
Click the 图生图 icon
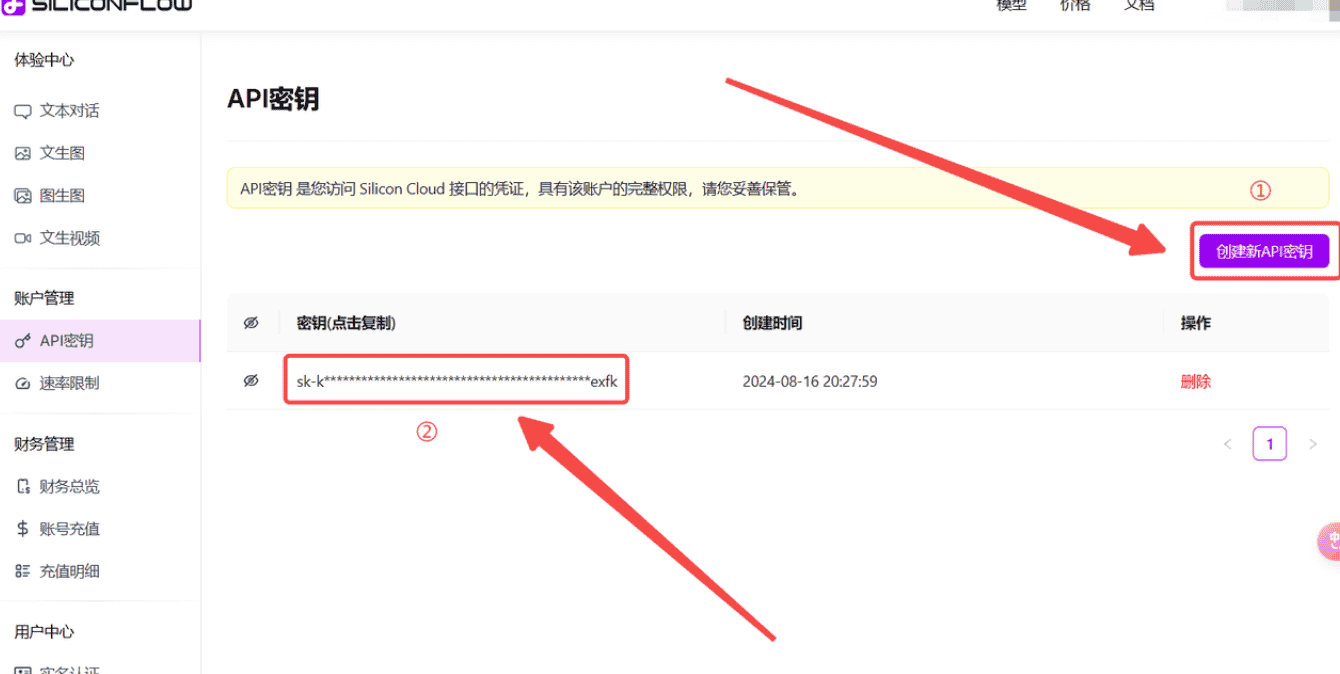click(x=22, y=196)
